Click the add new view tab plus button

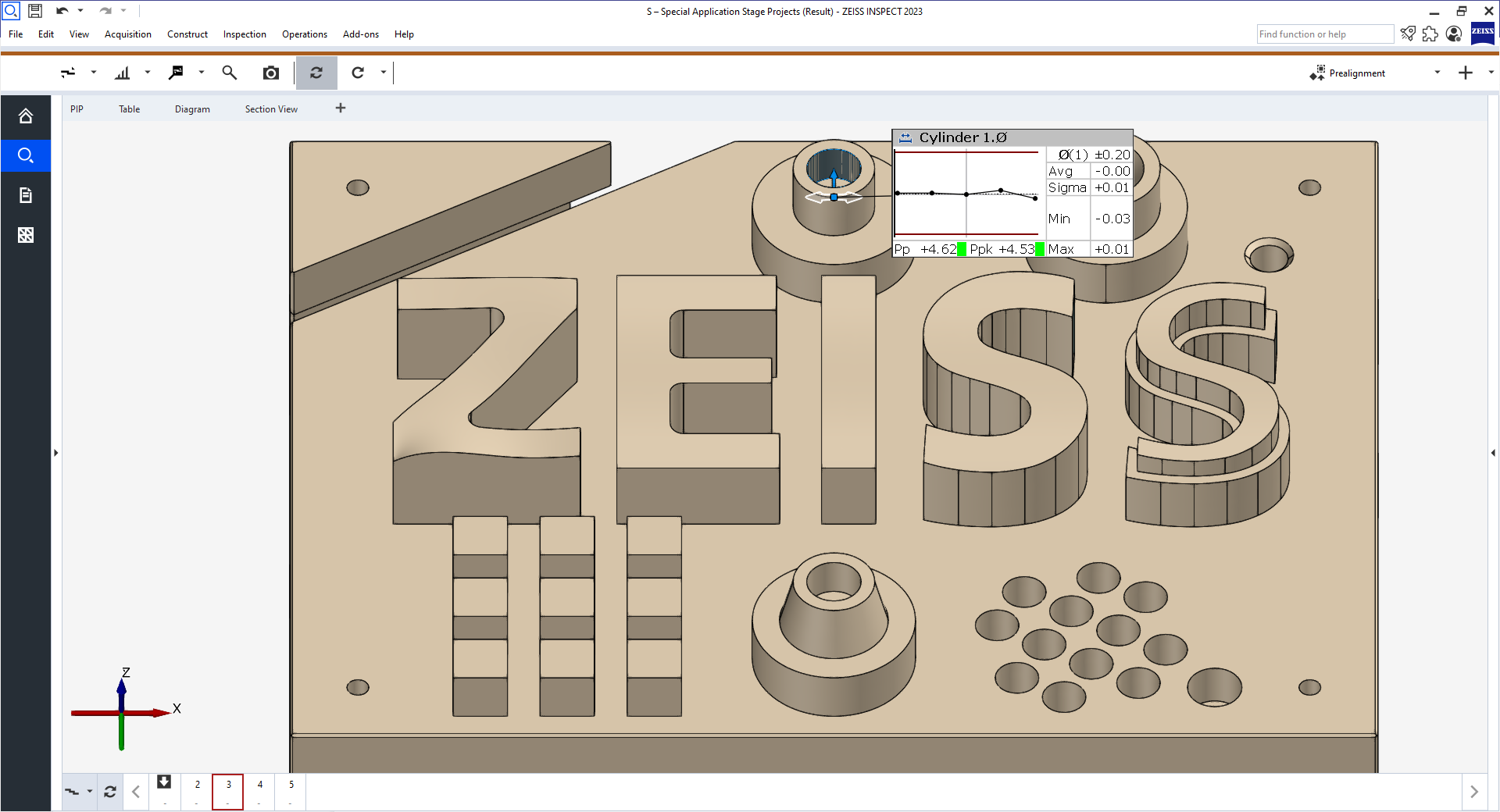[x=341, y=108]
